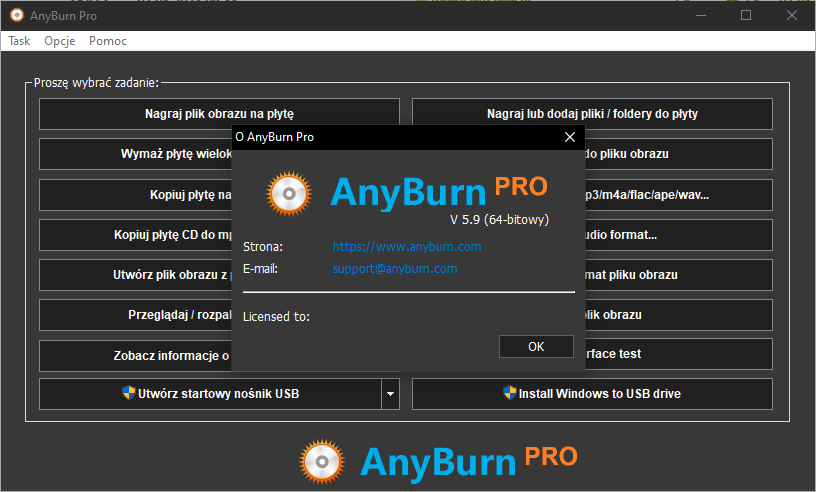Click Nagraj lub dodaj pliki / foldery button
Image resolution: width=816 pixels, height=492 pixels.
[x=592, y=113]
